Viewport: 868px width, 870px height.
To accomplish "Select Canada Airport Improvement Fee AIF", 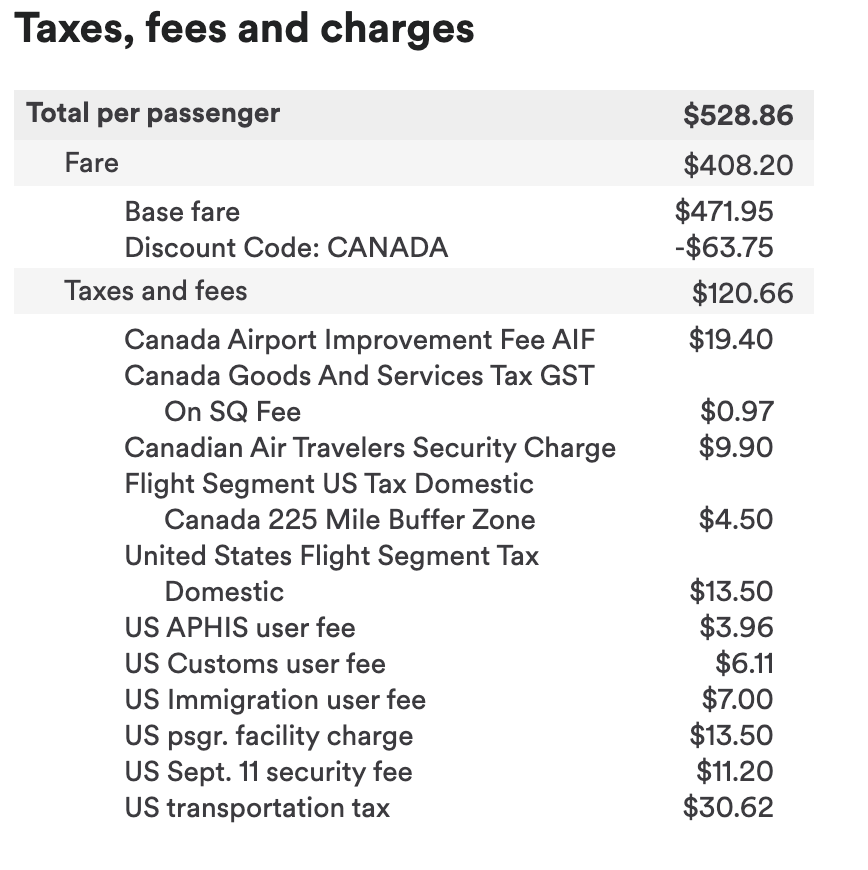I will click(359, 340).
